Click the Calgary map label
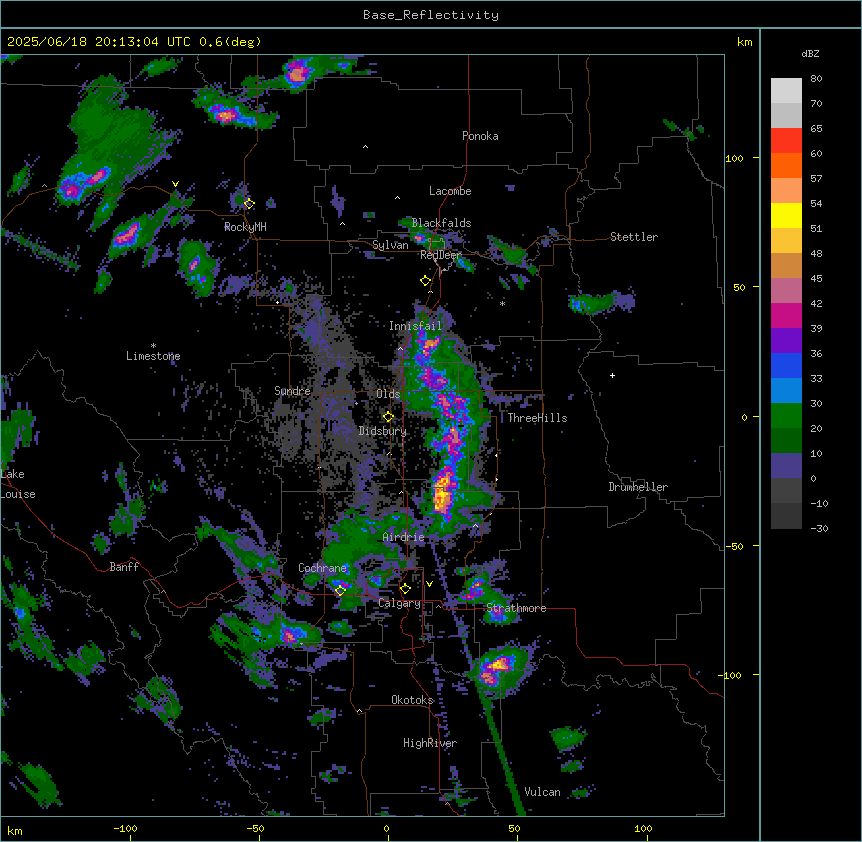 tap(400, 603)
